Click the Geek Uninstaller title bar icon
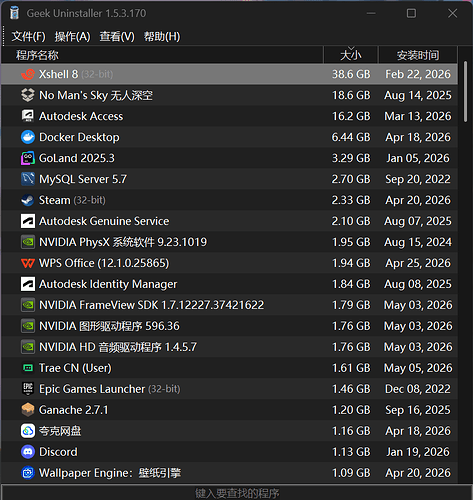The image size is (473, 500). pos(14,13)
